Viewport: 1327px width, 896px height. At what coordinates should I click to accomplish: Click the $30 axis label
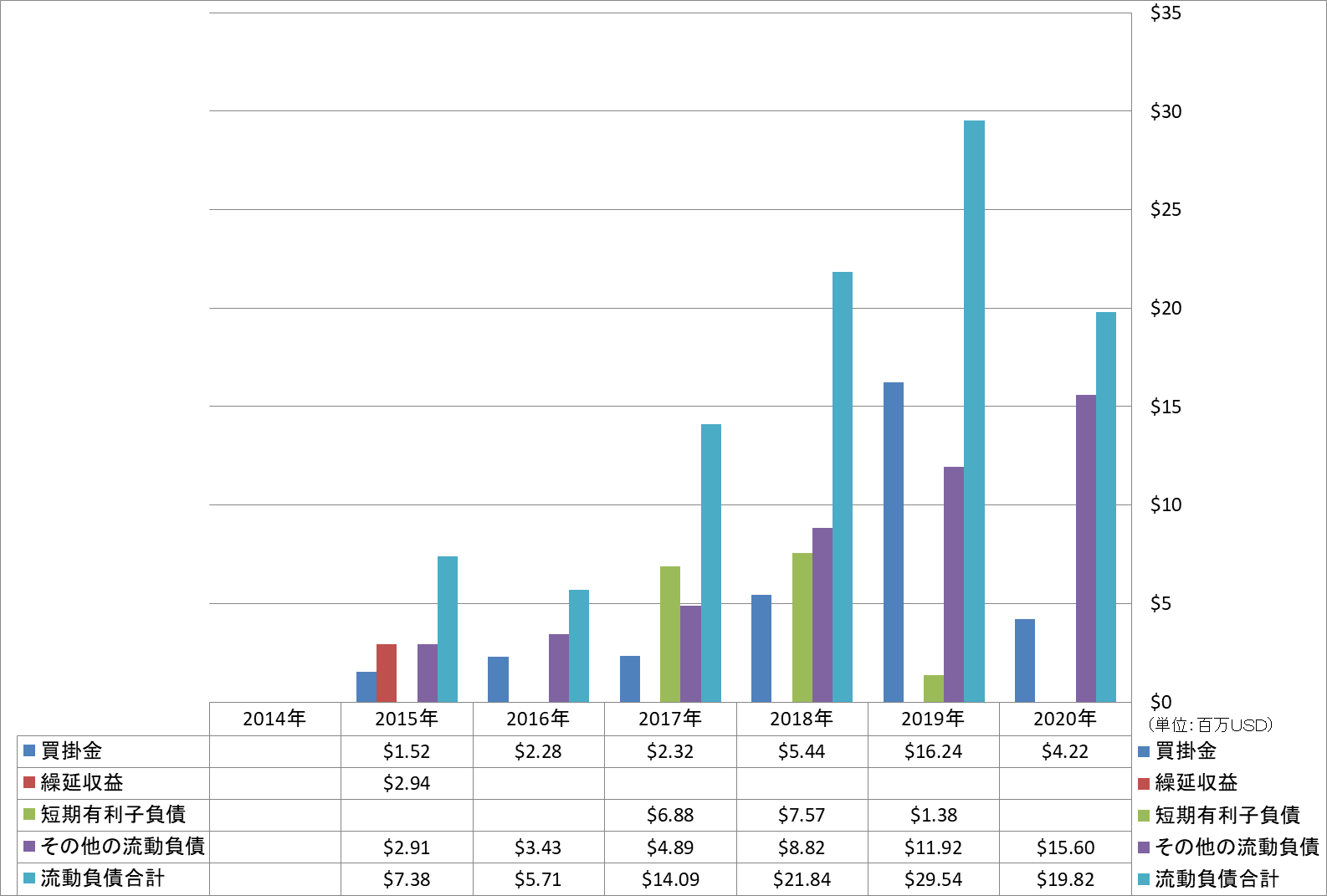point(1166,111)
